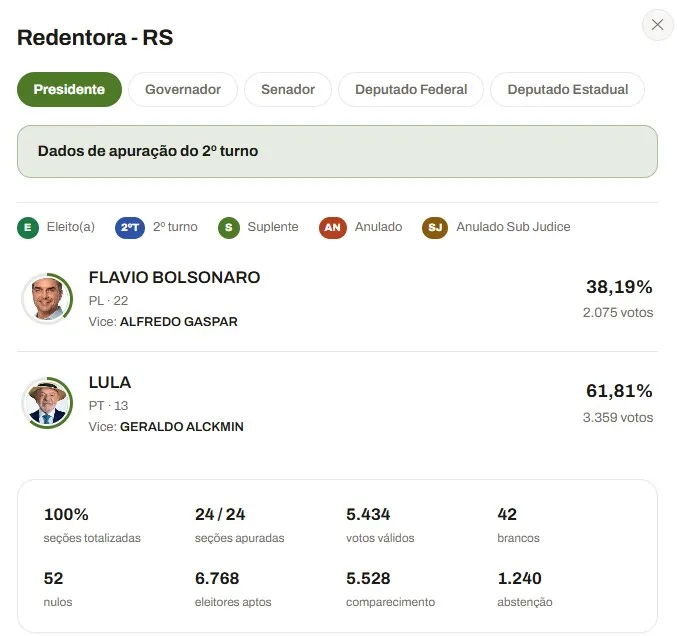The image size is (677, 636).
Task: Switch to the Governador tab
Action: coord(183,89)
